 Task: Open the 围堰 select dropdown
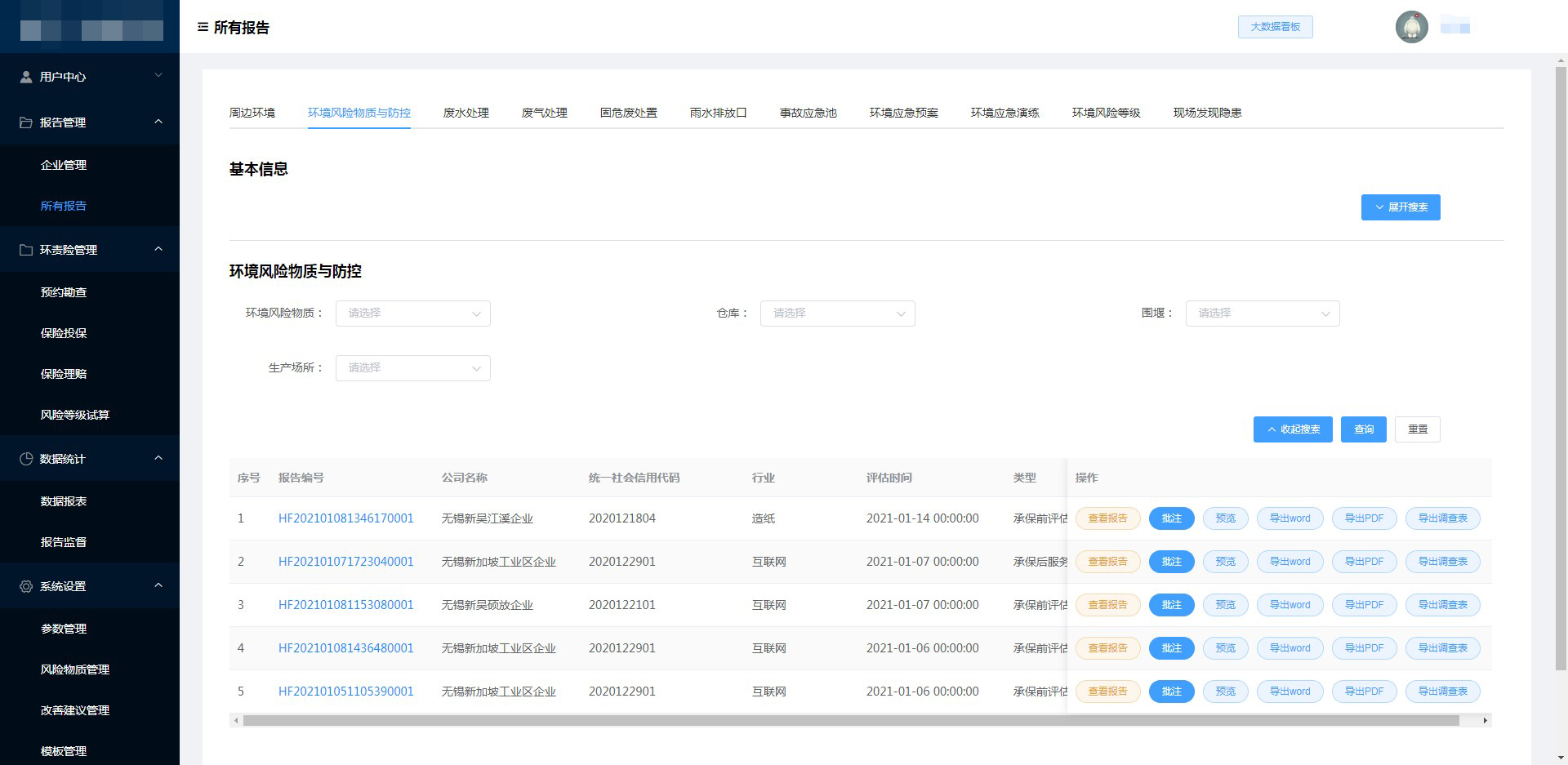pos(1262,314)
